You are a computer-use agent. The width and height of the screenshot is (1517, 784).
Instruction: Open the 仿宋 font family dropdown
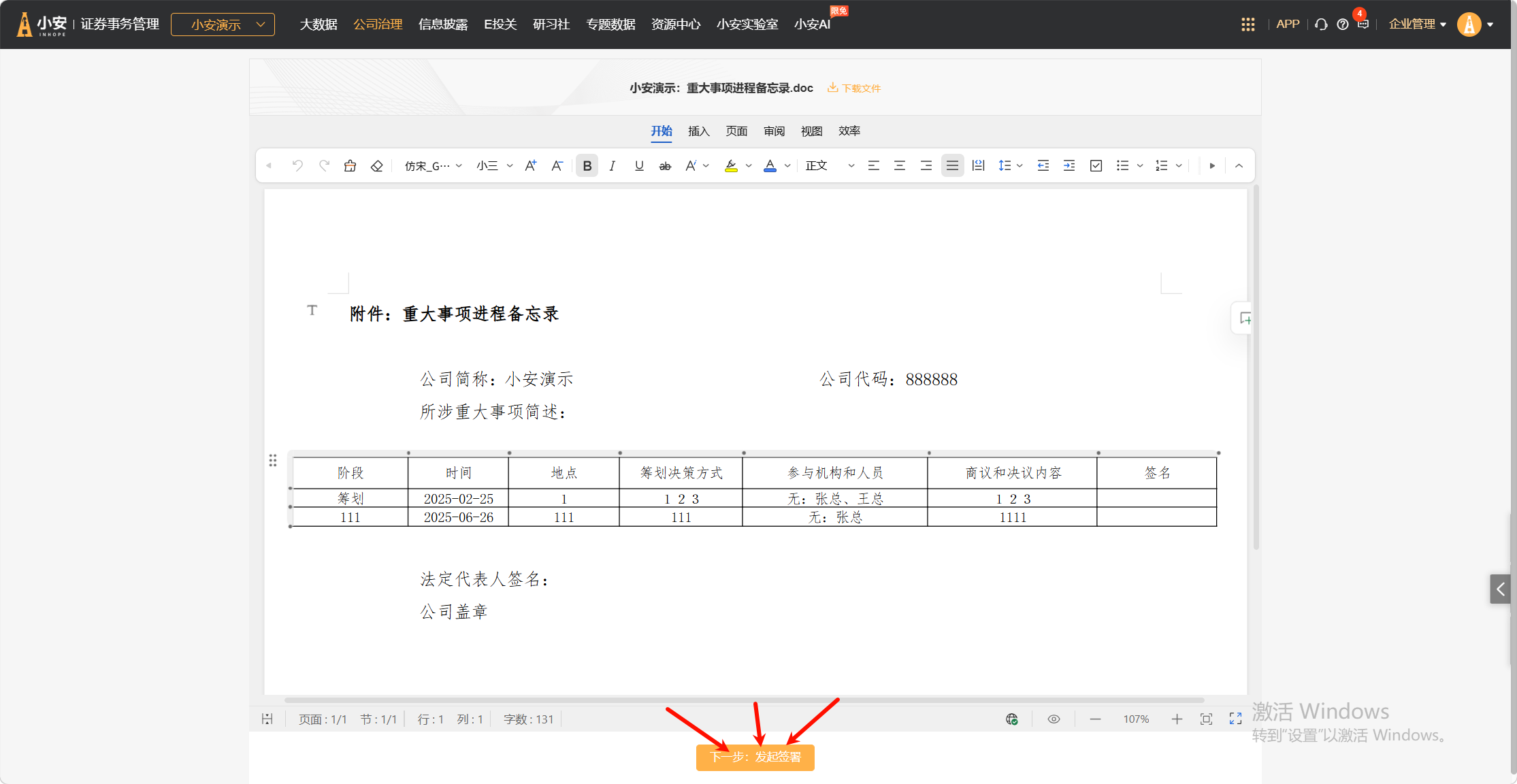click(433, 165)
